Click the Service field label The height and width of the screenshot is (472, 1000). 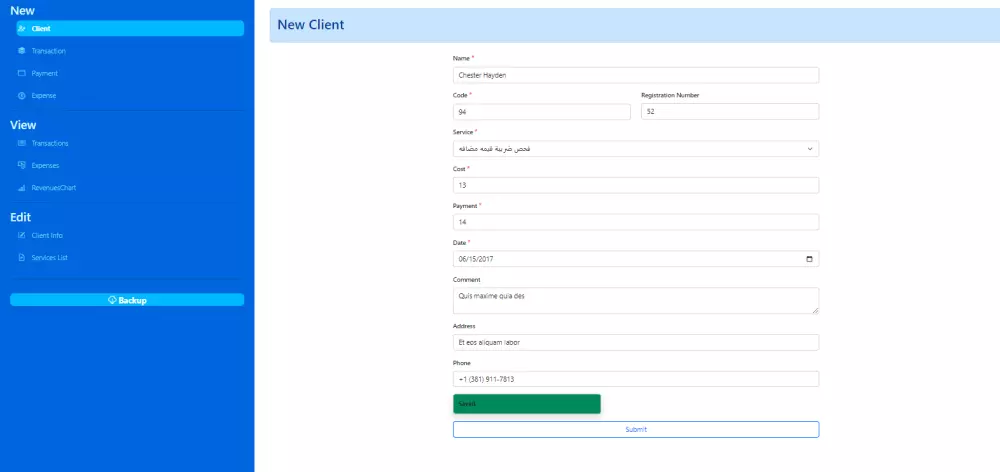coord(463,132)
